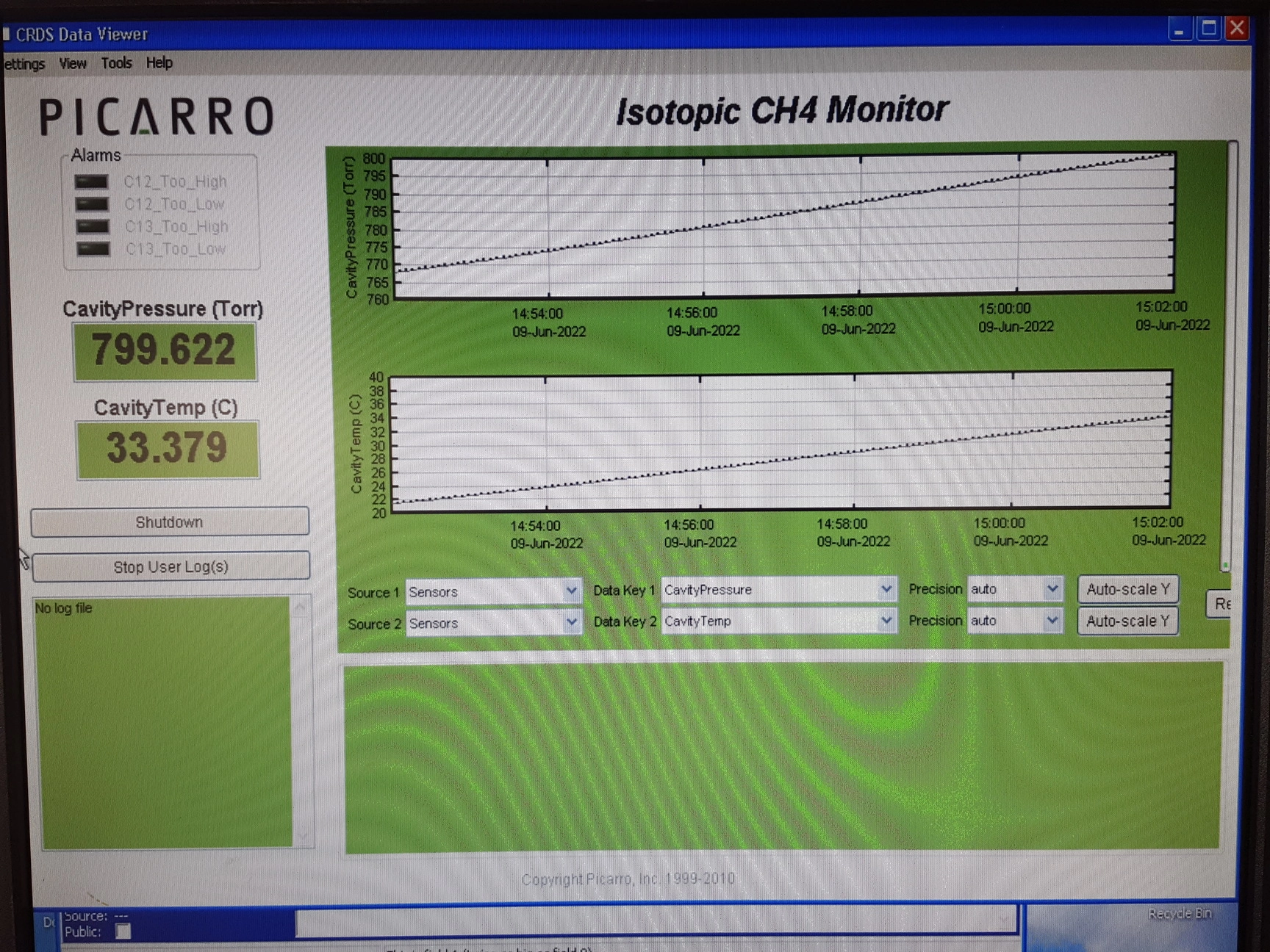The width and height of the screenshot is (1270, 952).
Task: Click the Recycle Bin on desktop
Action: (1180, 914)
